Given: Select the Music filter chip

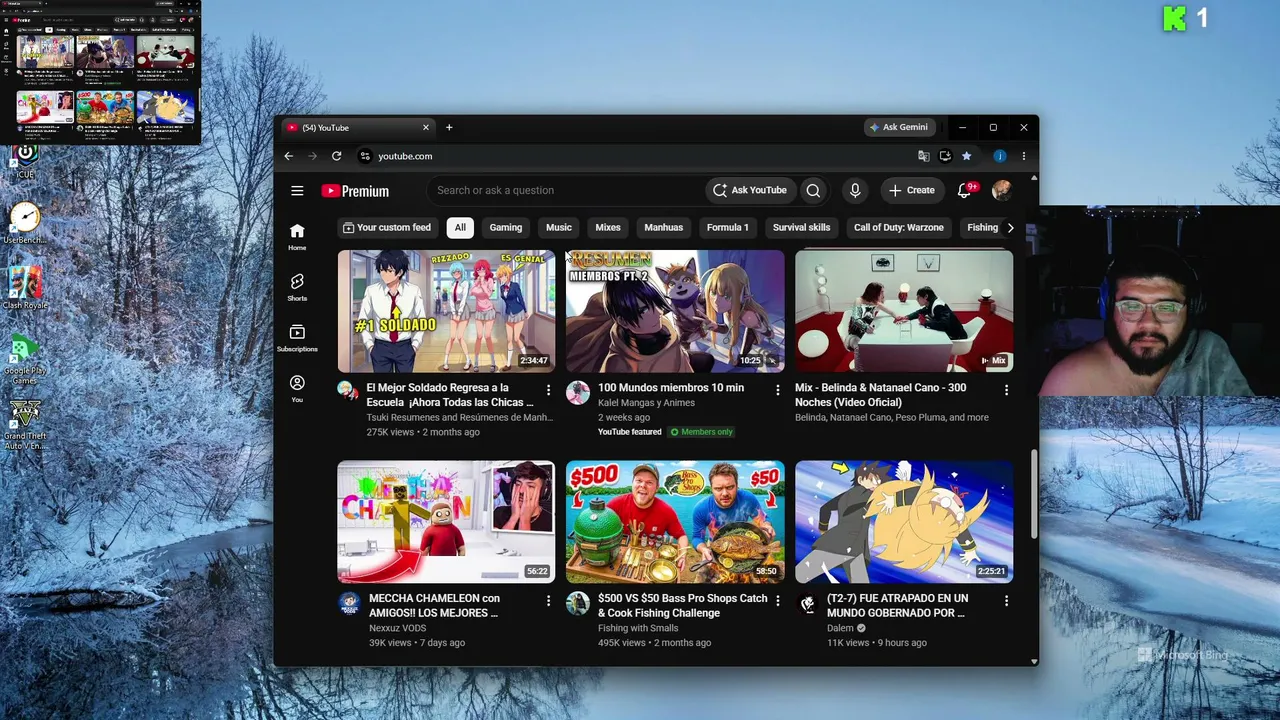Looking at the screenshot, I should (x=559, y=228).
